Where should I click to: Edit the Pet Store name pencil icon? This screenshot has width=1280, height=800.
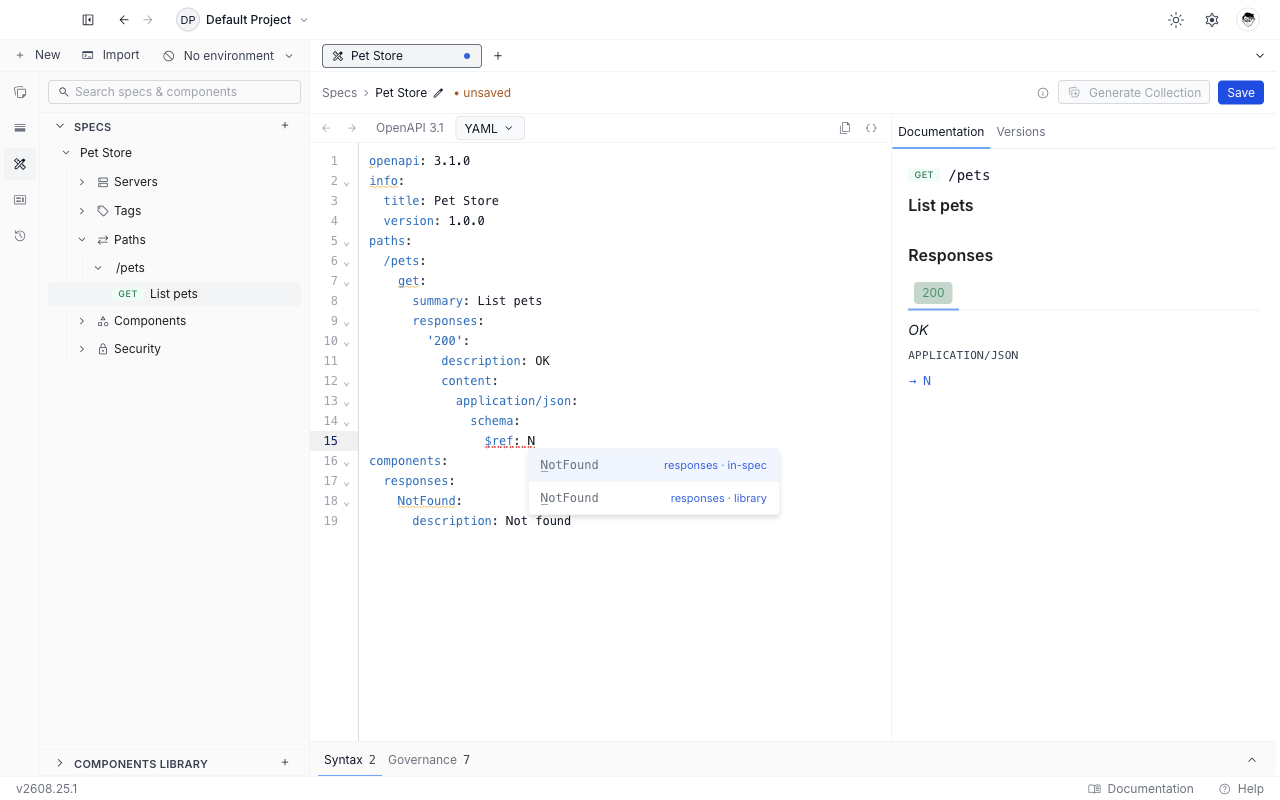(x=438, y=93)
